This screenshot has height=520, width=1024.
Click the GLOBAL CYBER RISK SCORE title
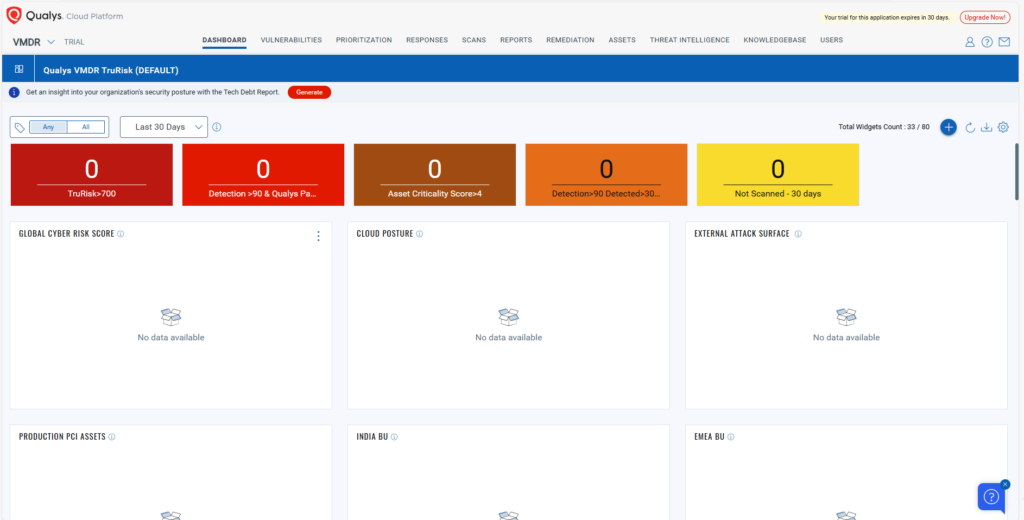[67, 234]
